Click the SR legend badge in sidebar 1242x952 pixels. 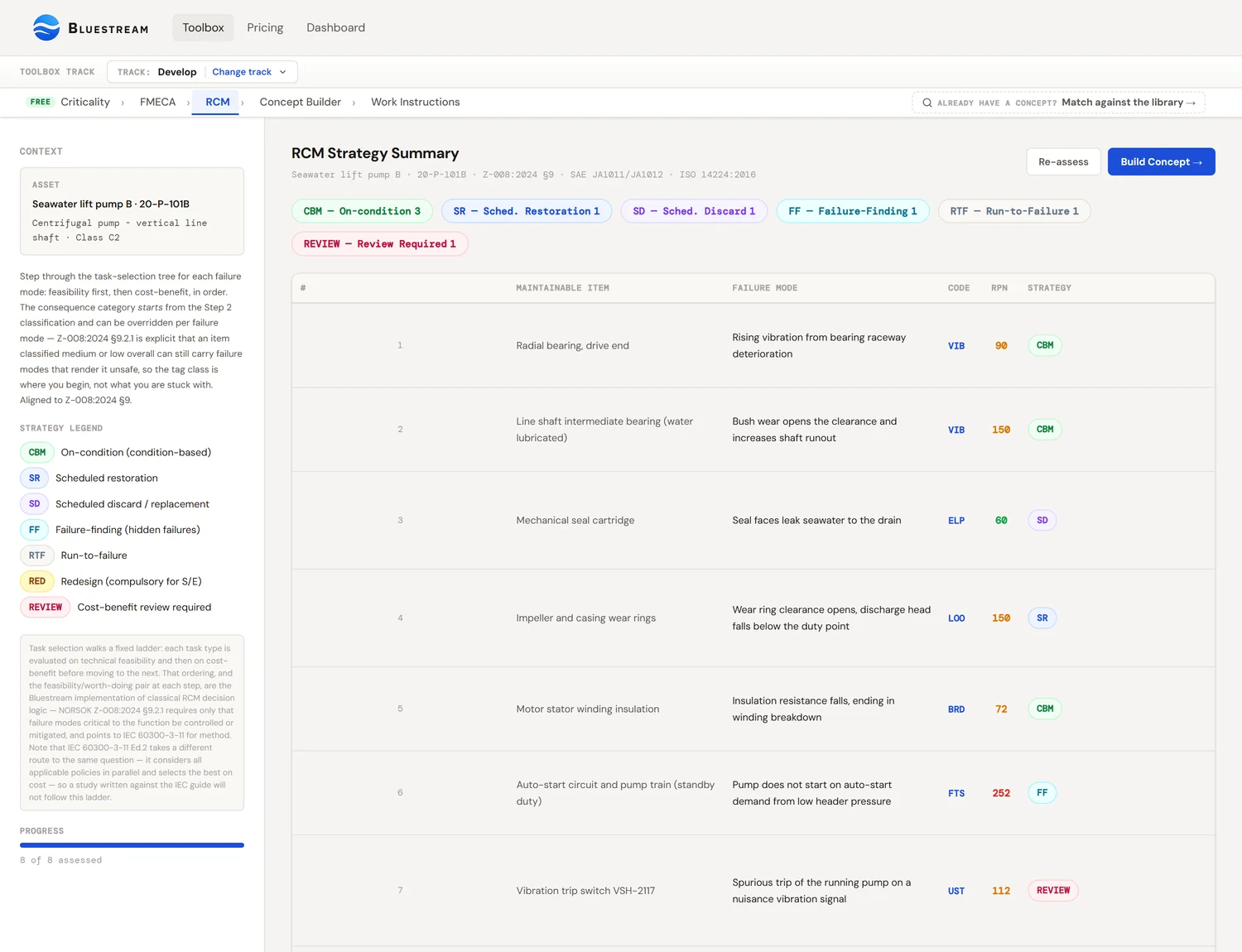pyautogui.click(x=34, y=478)
